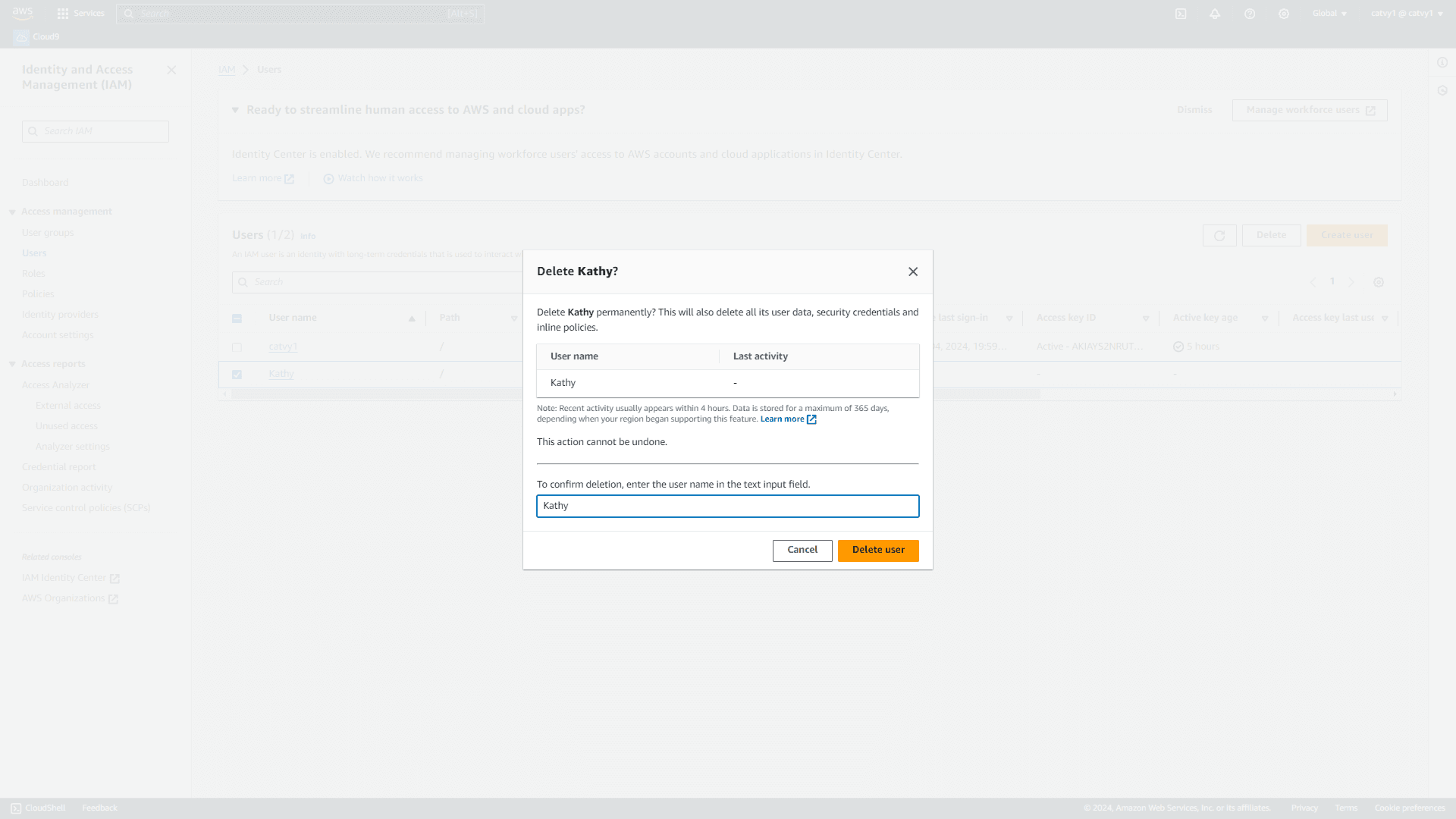The width and height of the screenshot is (1456, 819).
Task: Toggle the select-all users checkbox
Action: [237, 318]
